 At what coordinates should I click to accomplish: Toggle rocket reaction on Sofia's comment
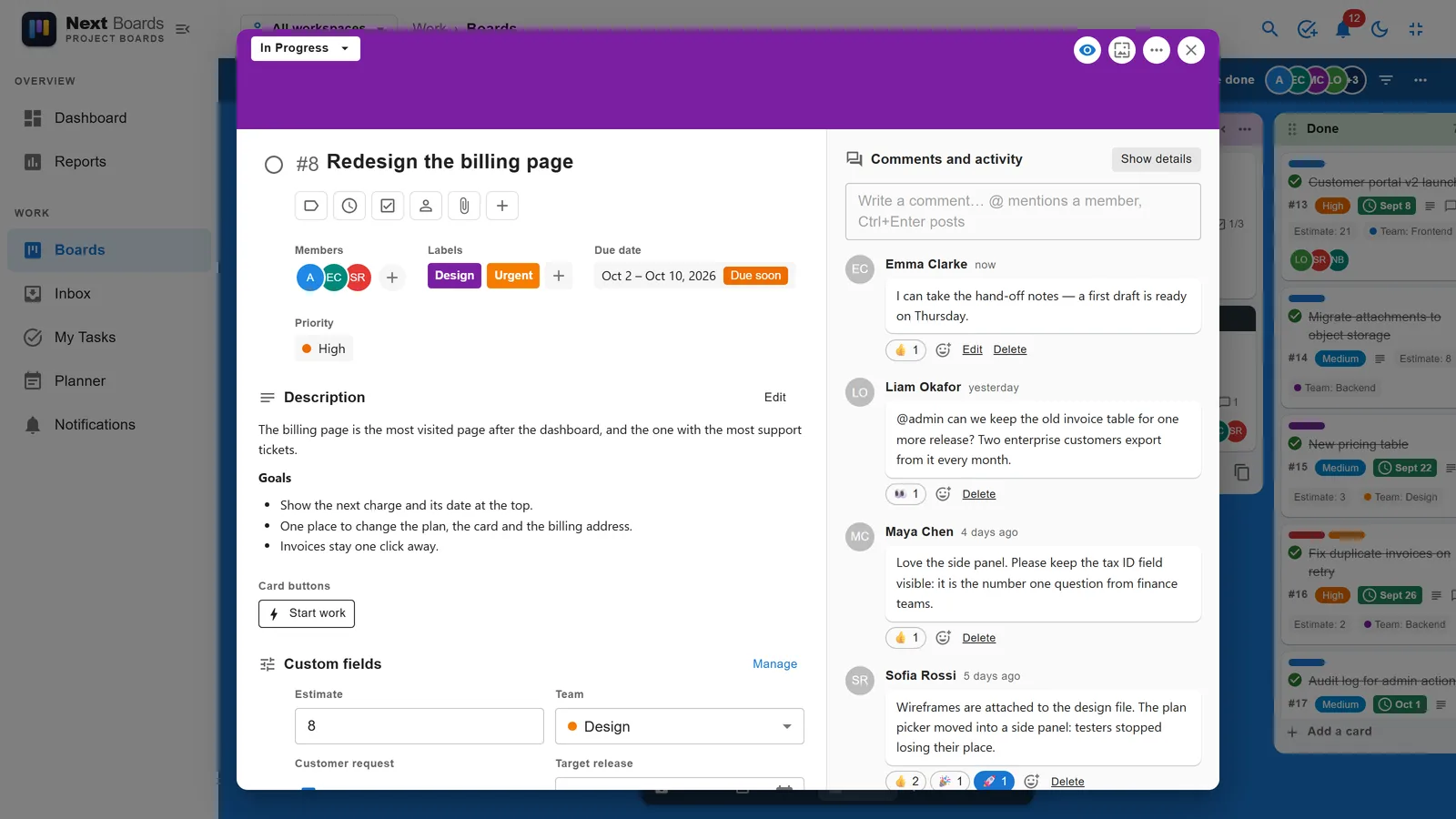point(994,781)
